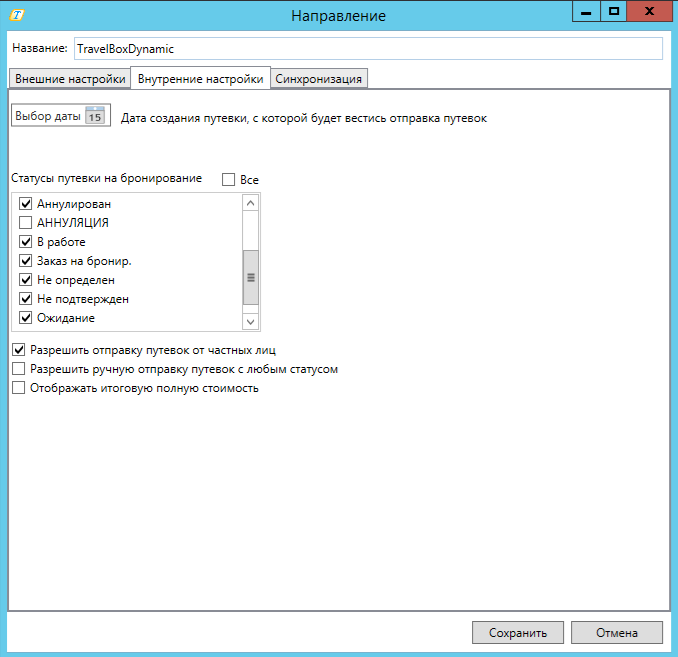Uncheck Заказ на бронир. status
Screen dimensions: 678x657
coord(26,261)
